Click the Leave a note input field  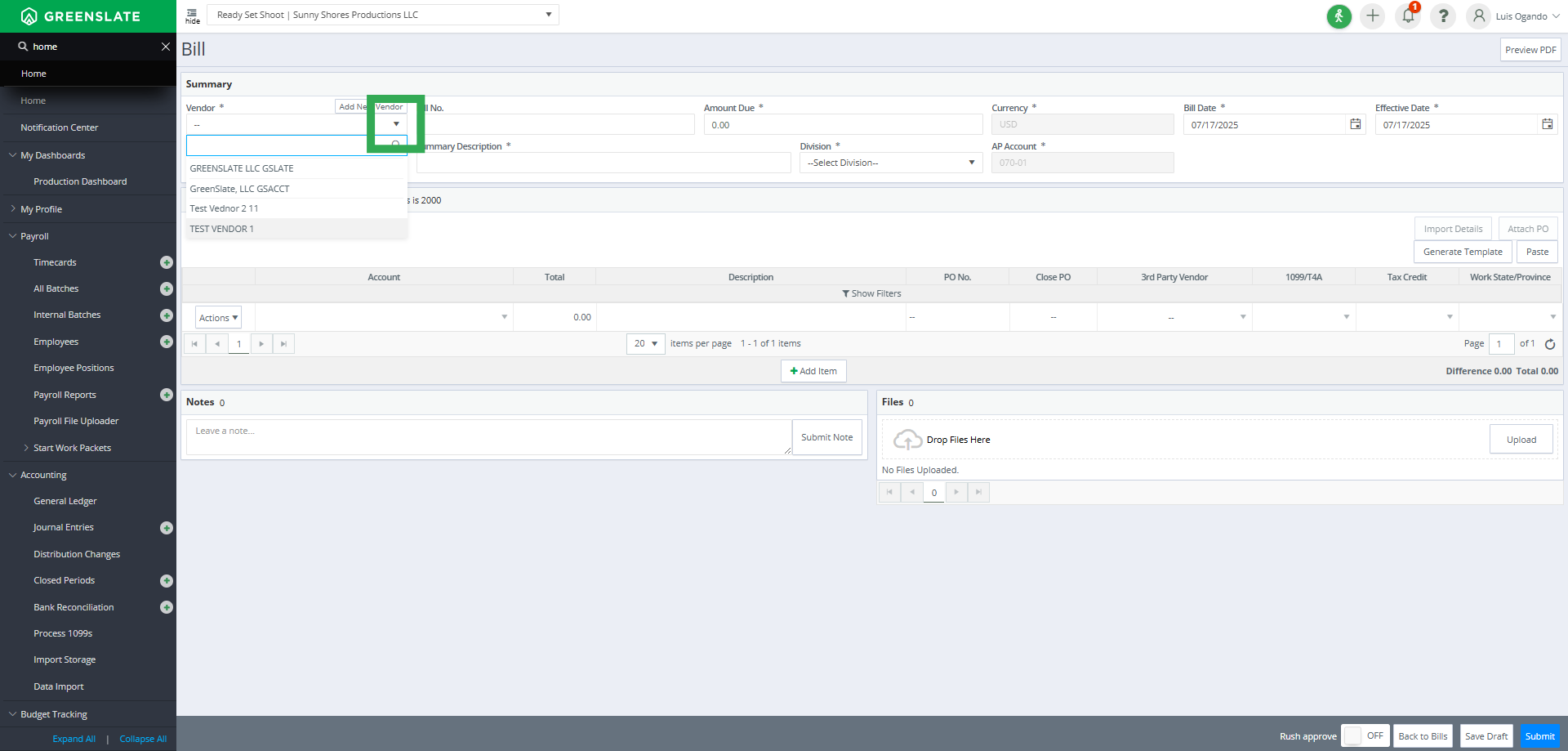point(488,431)
